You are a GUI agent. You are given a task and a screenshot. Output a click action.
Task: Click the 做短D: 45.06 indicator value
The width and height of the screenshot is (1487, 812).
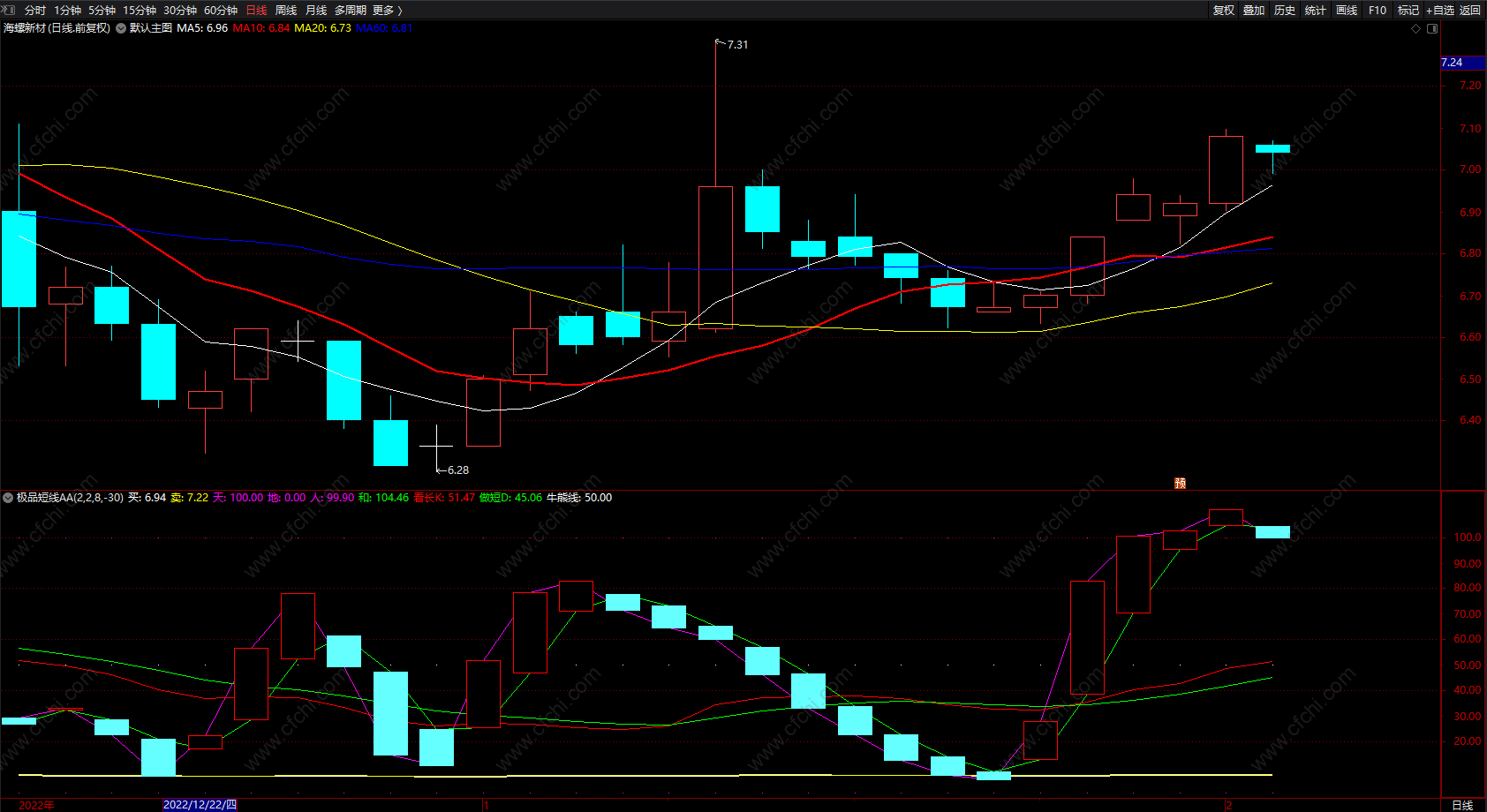pos(510,498)
